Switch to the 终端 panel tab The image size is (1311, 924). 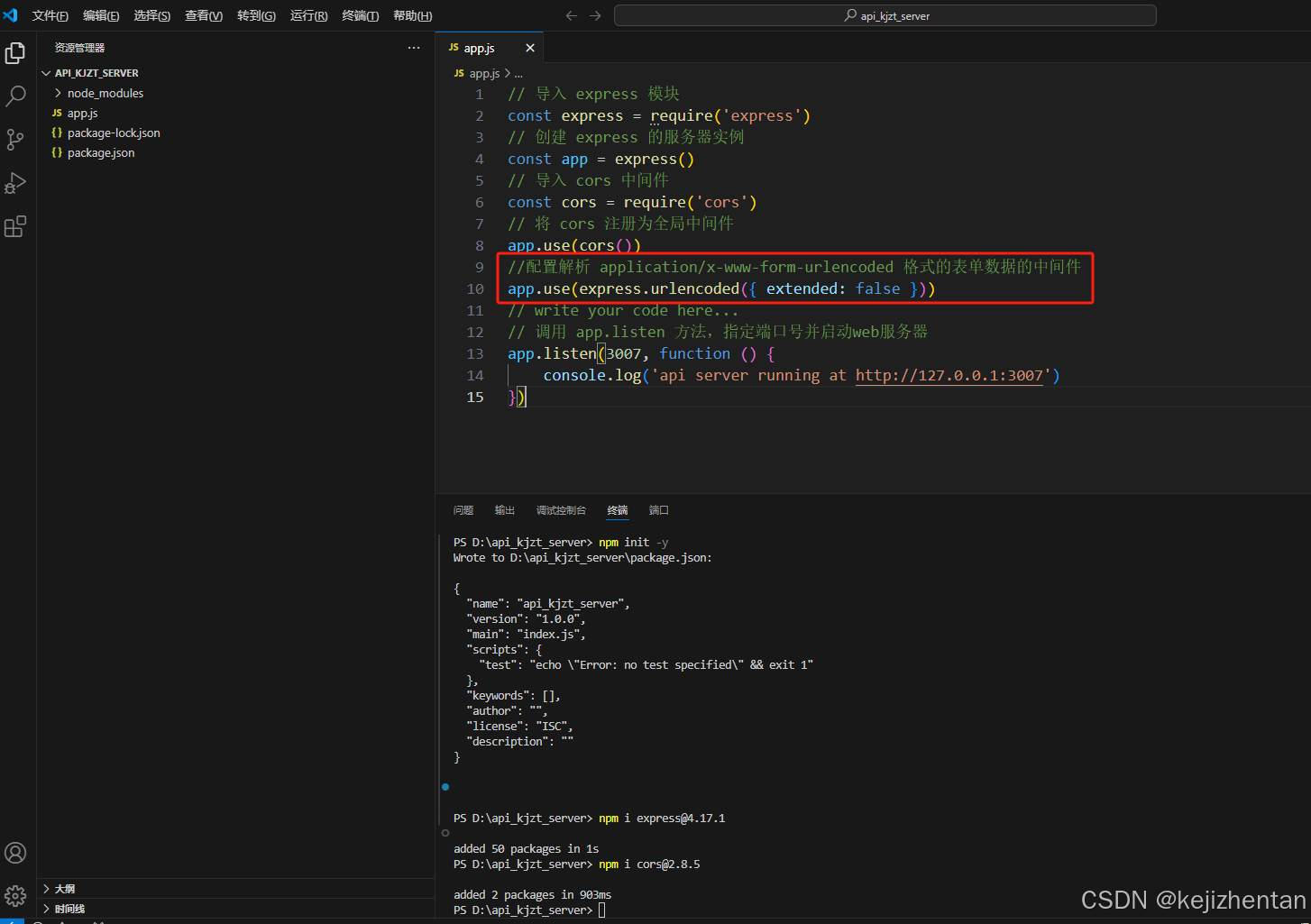tap(618, 510)
